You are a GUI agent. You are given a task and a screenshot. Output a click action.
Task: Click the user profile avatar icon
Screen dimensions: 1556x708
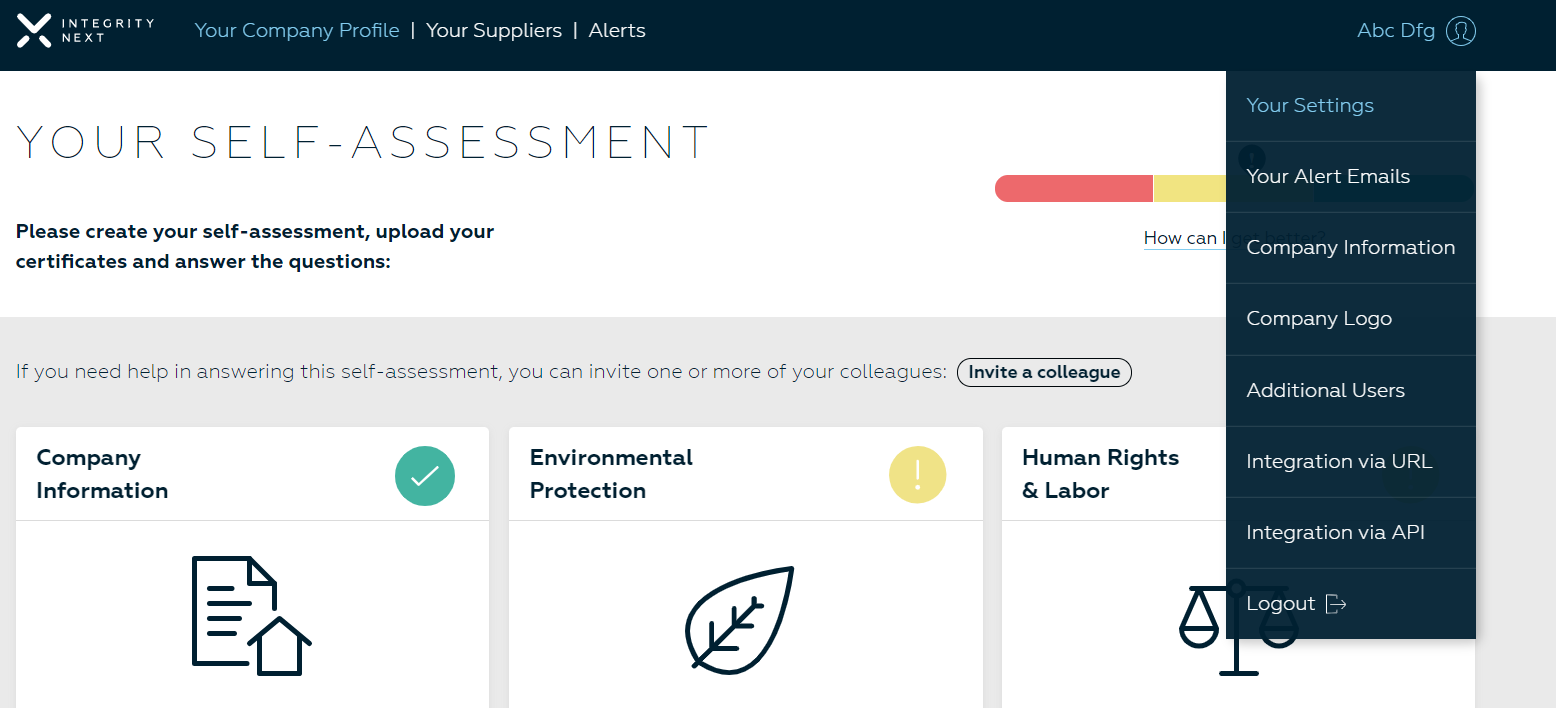[1459, 31]
